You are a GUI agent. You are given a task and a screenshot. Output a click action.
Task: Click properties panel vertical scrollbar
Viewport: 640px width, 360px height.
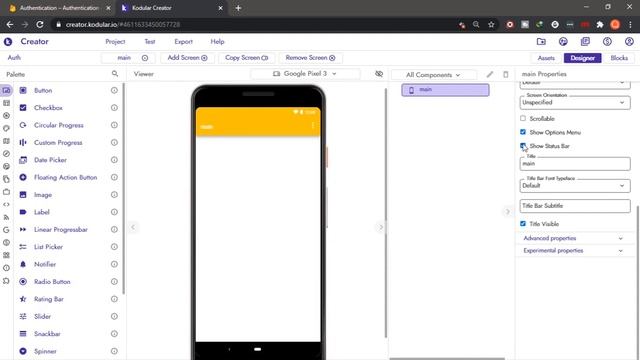point(638,282)
